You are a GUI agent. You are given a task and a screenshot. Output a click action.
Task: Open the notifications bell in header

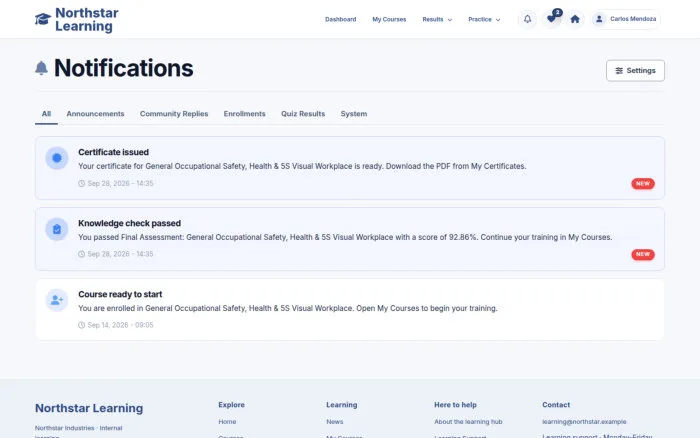click(x=527, y=19)
